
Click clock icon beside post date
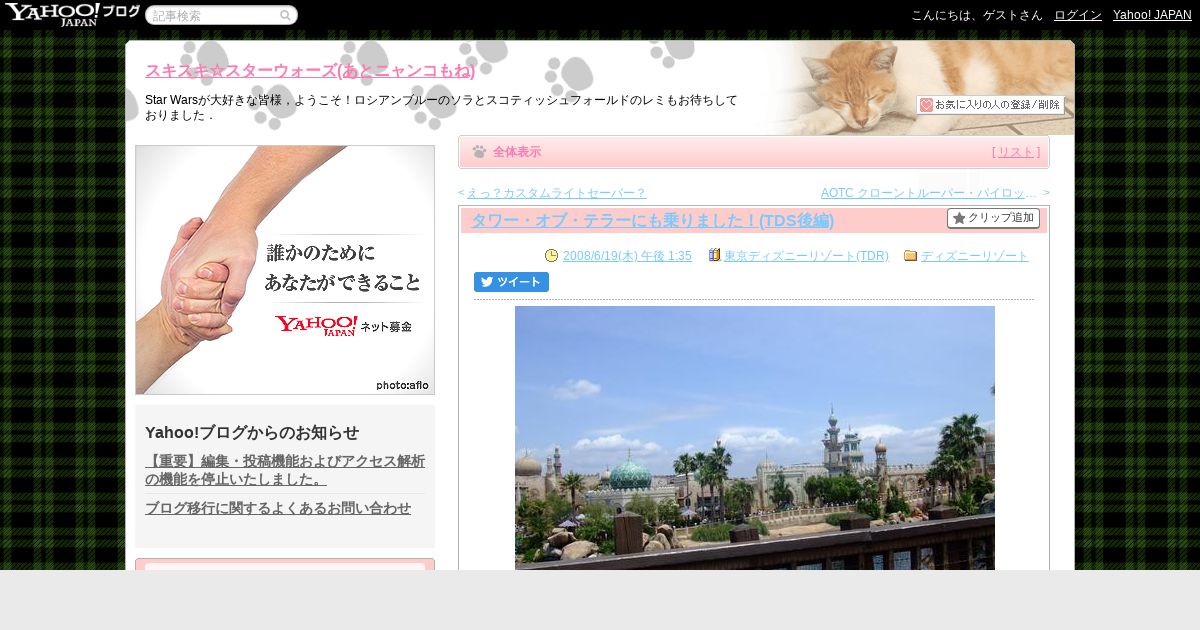pyautogui.click(x=551, y=256)
